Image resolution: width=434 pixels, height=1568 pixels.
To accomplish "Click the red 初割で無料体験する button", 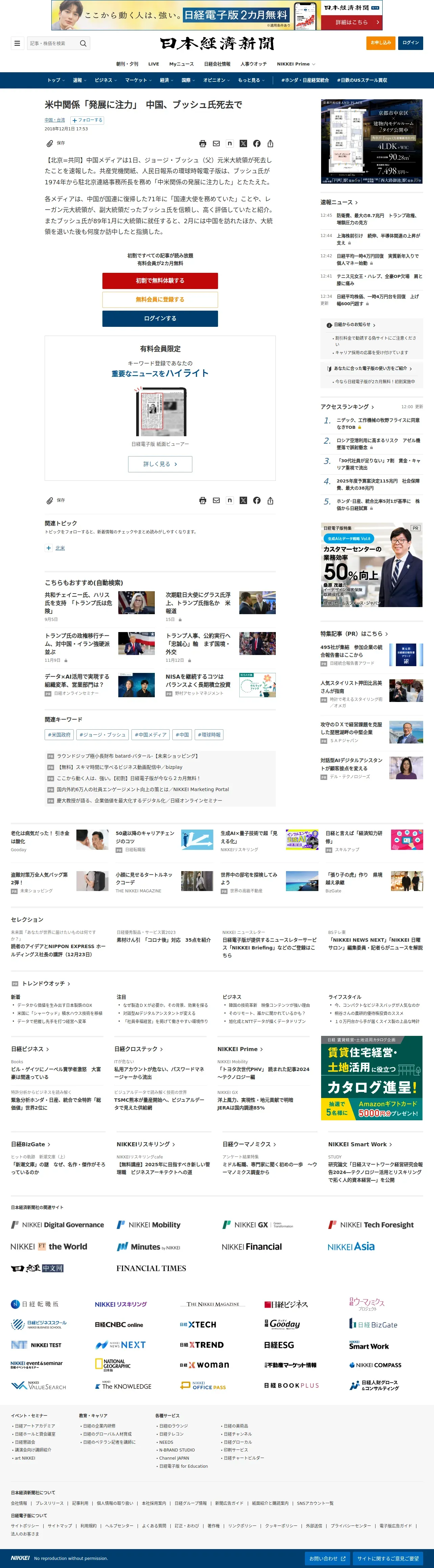I will click(x=160, y=281).
